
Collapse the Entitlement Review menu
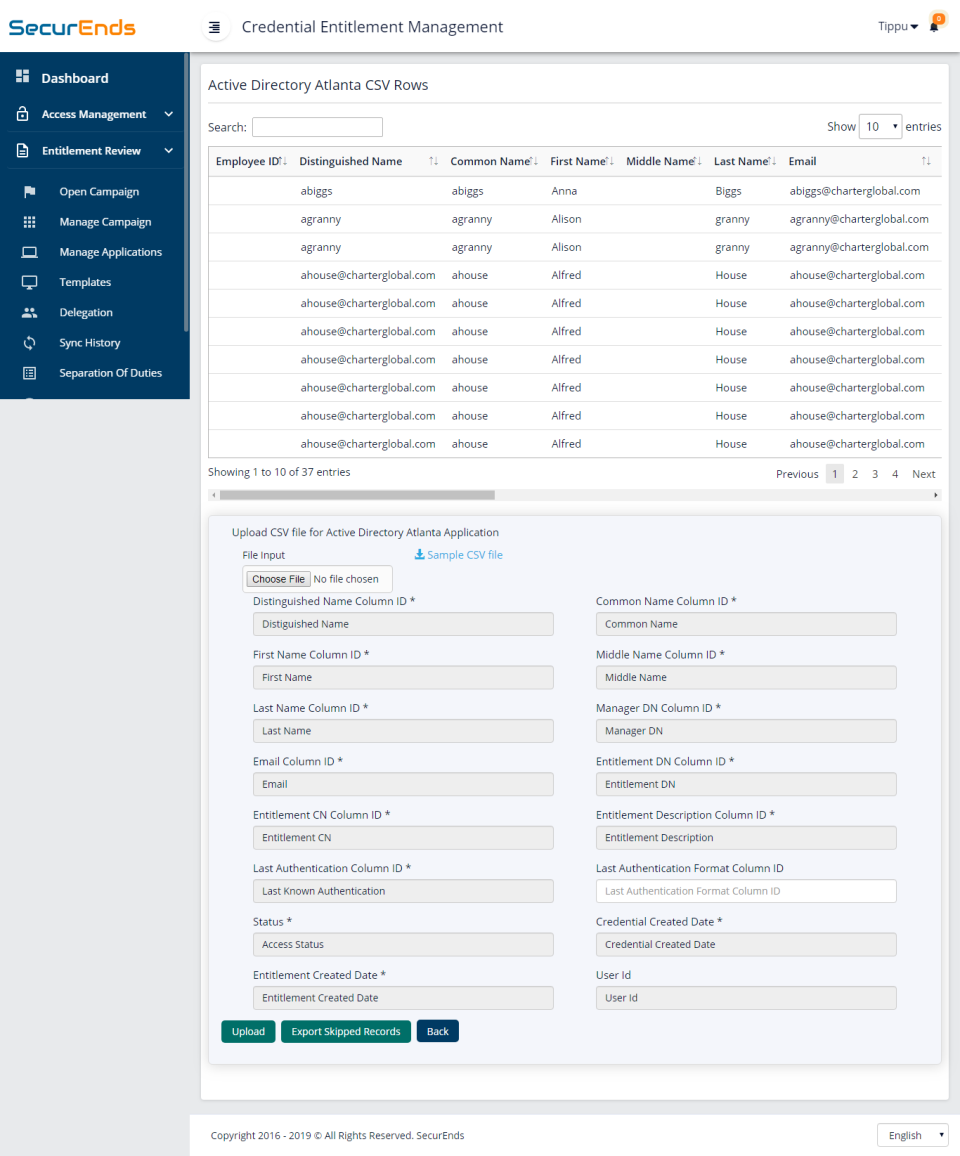click(x=90, y=151)
